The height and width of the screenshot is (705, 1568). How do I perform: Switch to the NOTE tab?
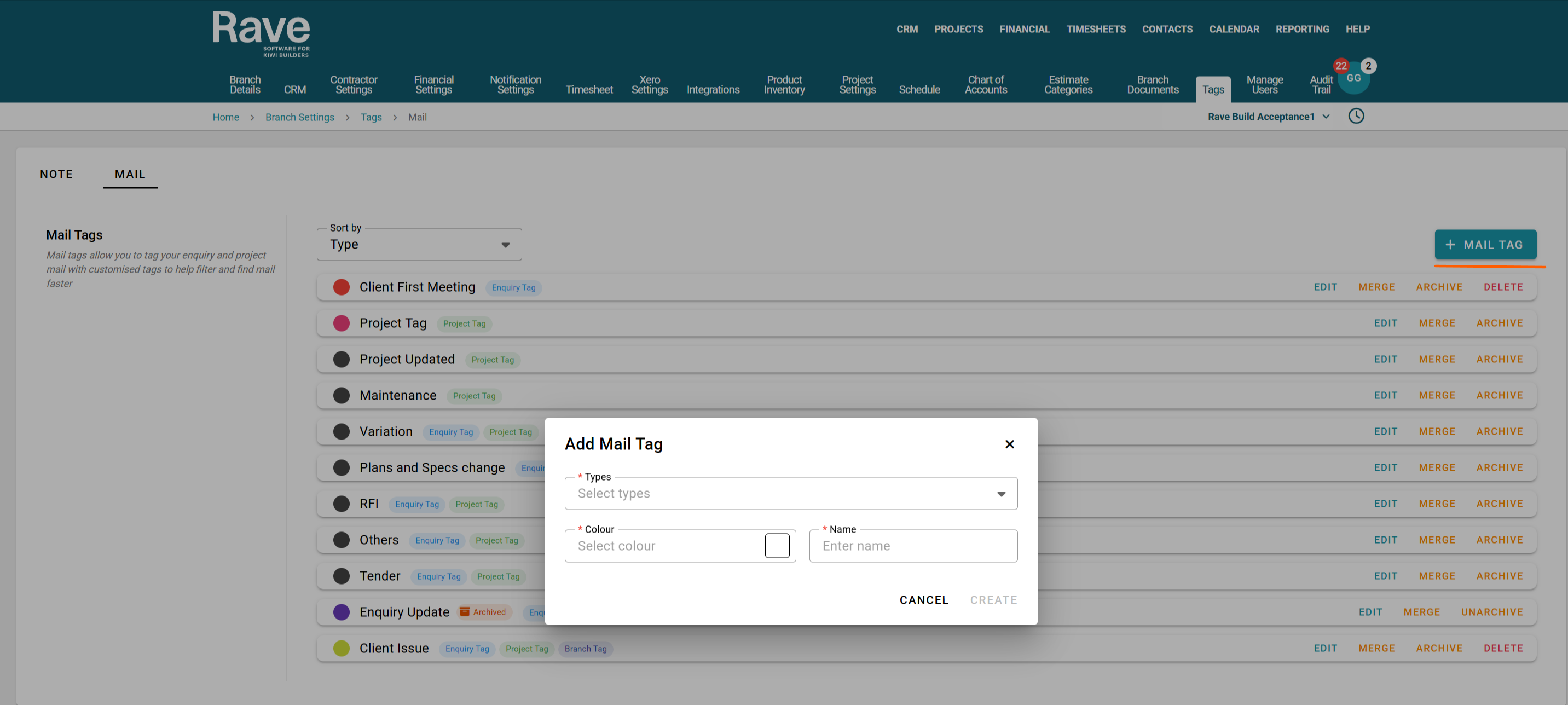(56, 174)
